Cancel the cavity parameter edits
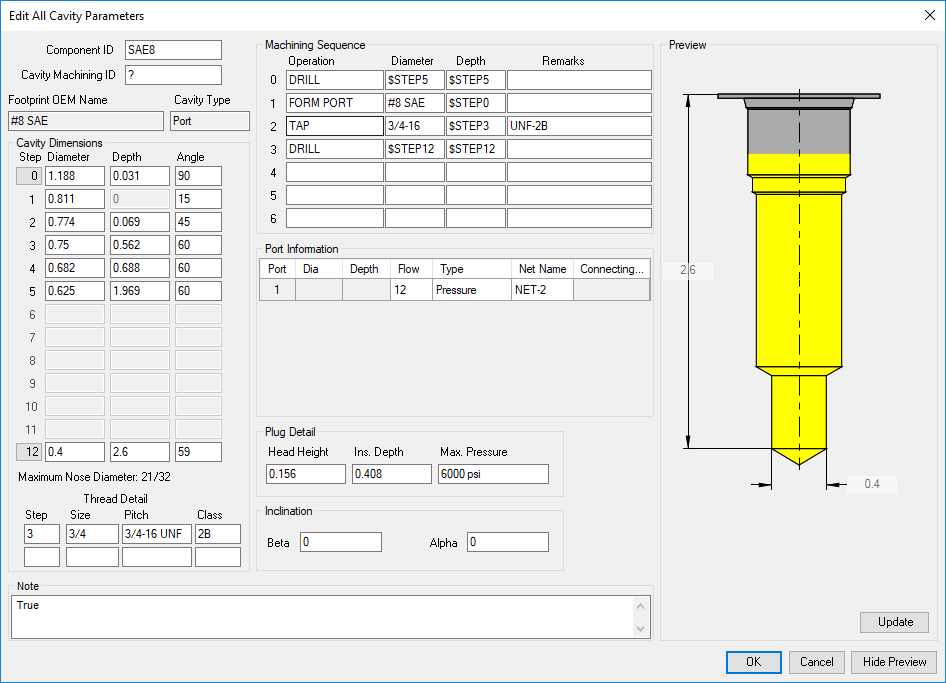 [x=816, y=662]
